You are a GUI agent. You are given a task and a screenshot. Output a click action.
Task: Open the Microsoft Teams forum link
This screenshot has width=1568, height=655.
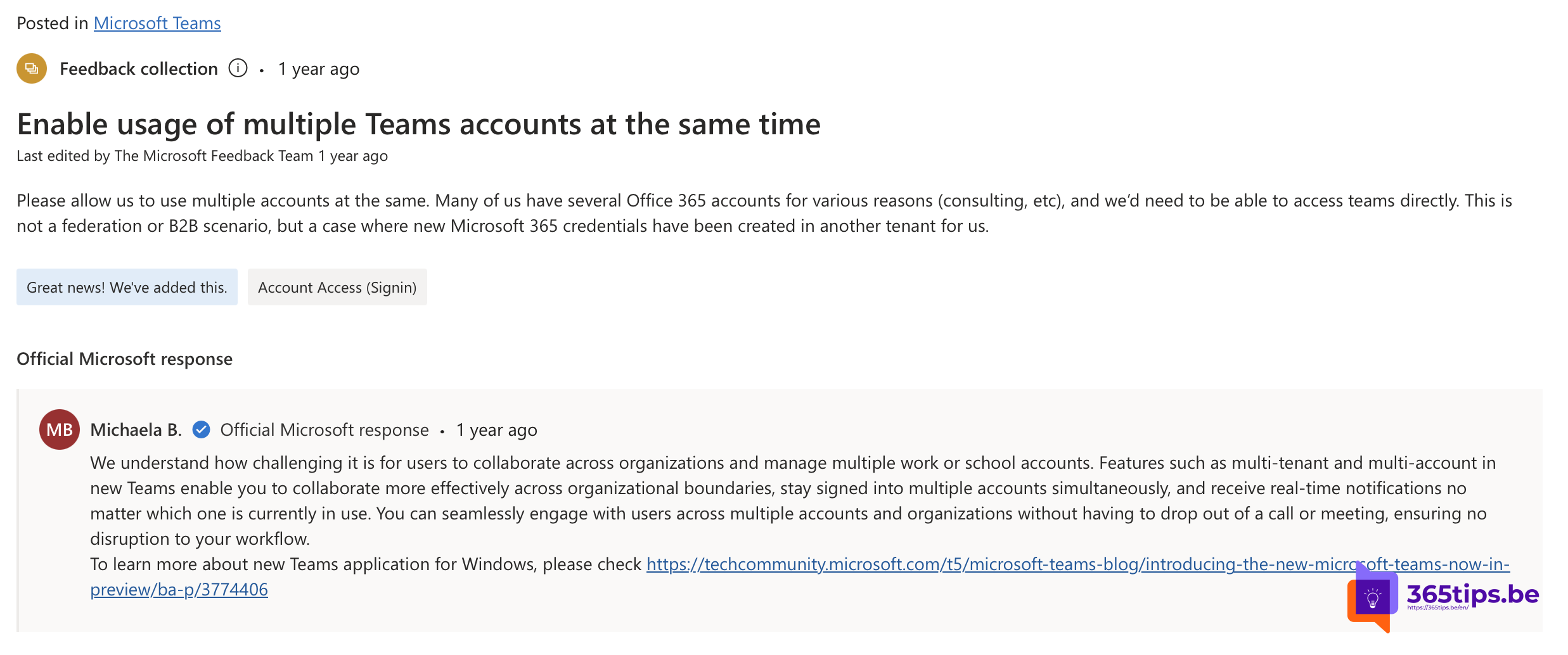click(157, 23)
